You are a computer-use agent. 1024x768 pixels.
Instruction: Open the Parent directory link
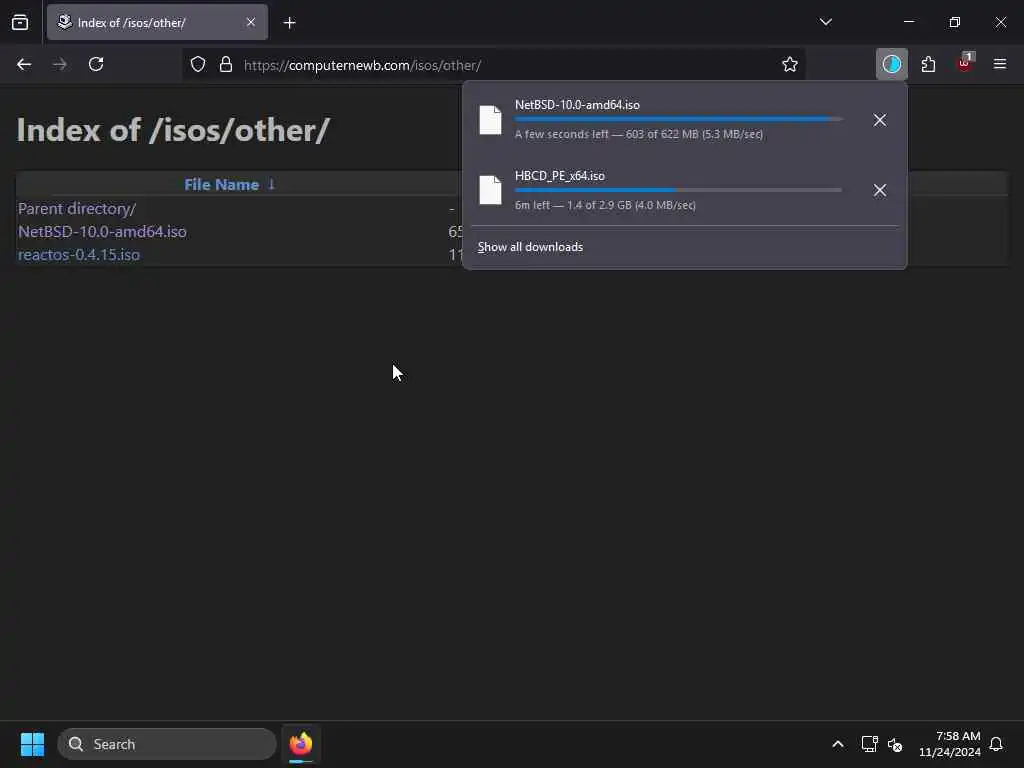[x=77, y=208]
